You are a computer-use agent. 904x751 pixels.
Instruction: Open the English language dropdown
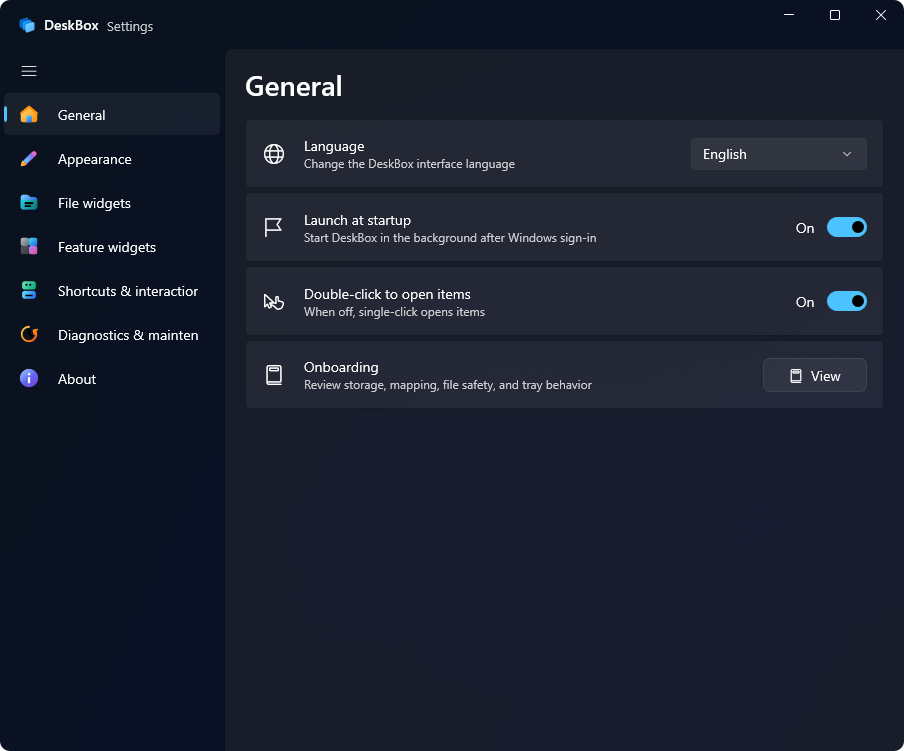pos(778,154)
